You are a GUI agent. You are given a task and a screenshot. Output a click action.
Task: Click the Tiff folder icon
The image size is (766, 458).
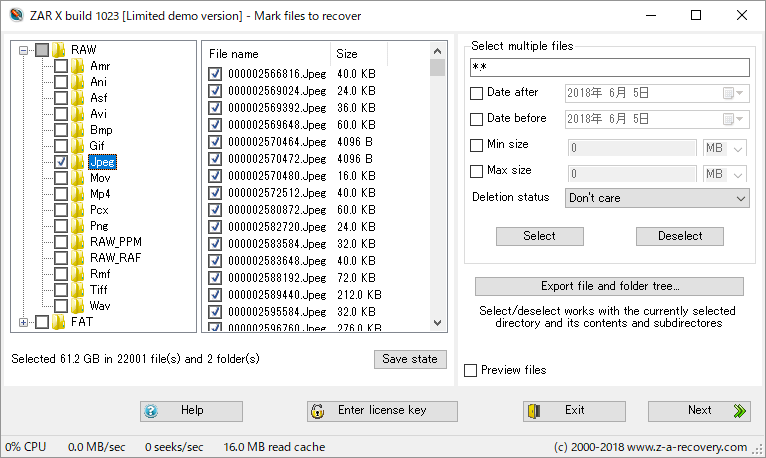[77, 290]
